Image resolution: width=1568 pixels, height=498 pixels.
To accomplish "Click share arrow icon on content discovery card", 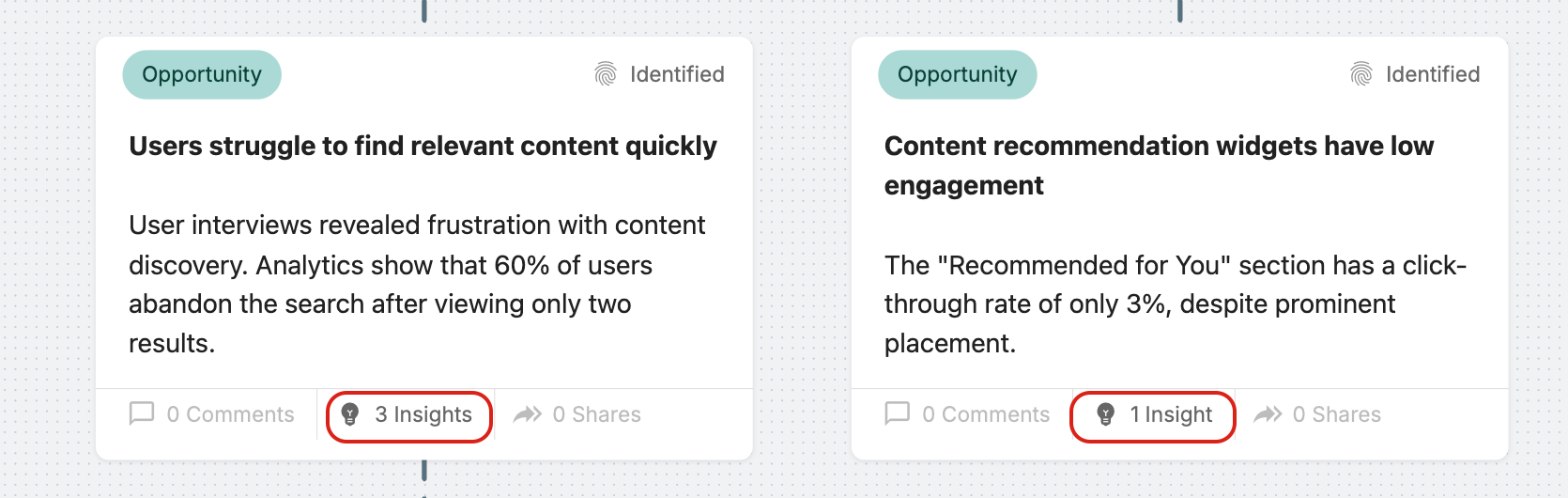I will 528,414.
